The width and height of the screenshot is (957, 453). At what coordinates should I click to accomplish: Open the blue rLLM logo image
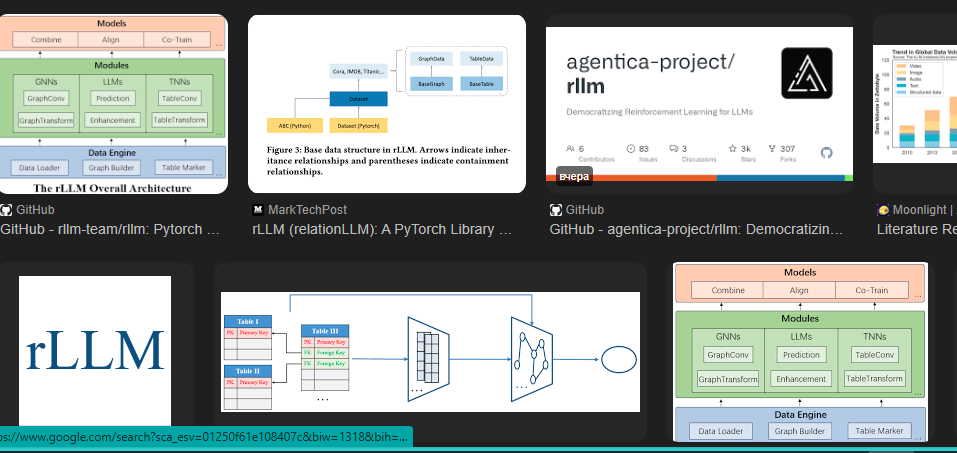(x=95, y=351)
